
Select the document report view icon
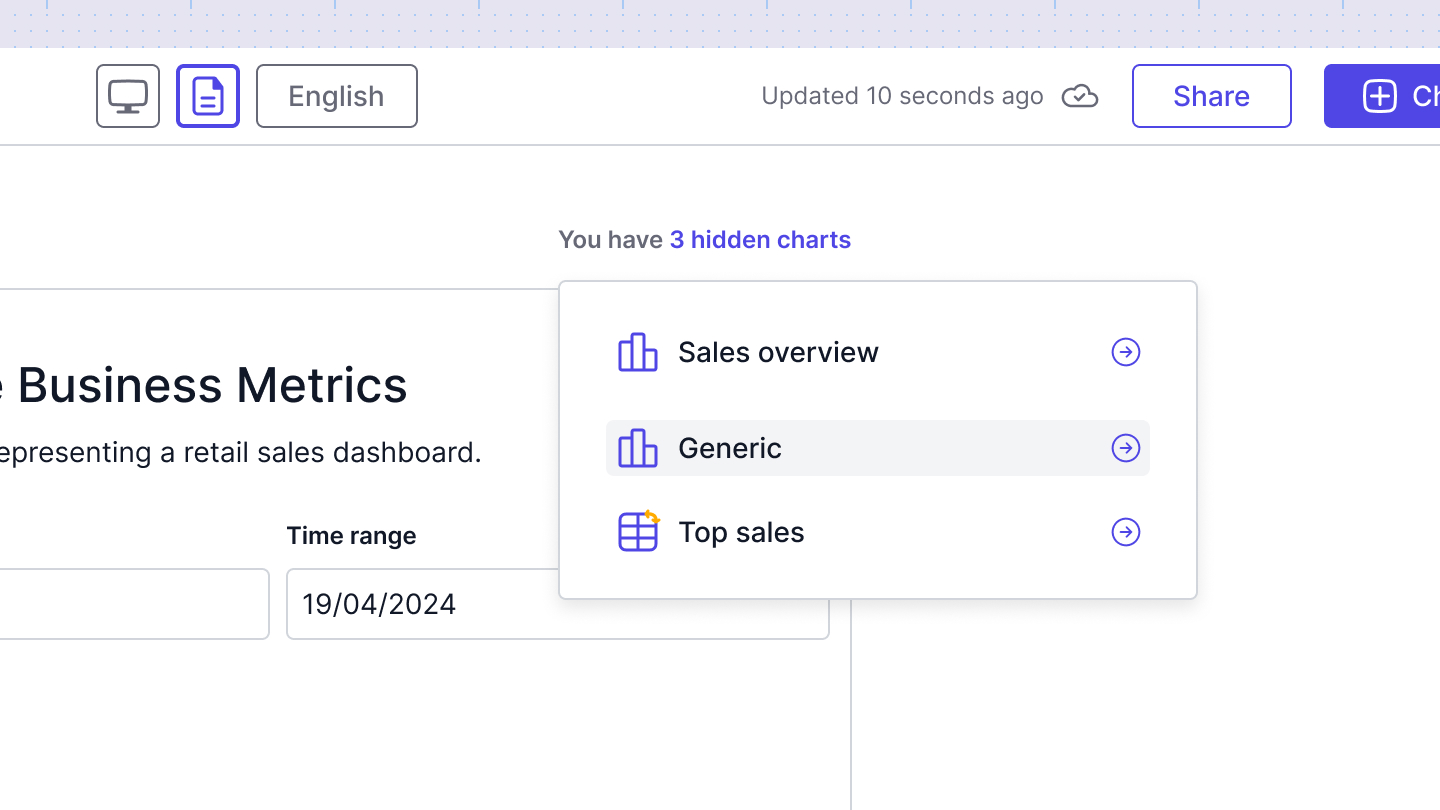click(208, 96)
